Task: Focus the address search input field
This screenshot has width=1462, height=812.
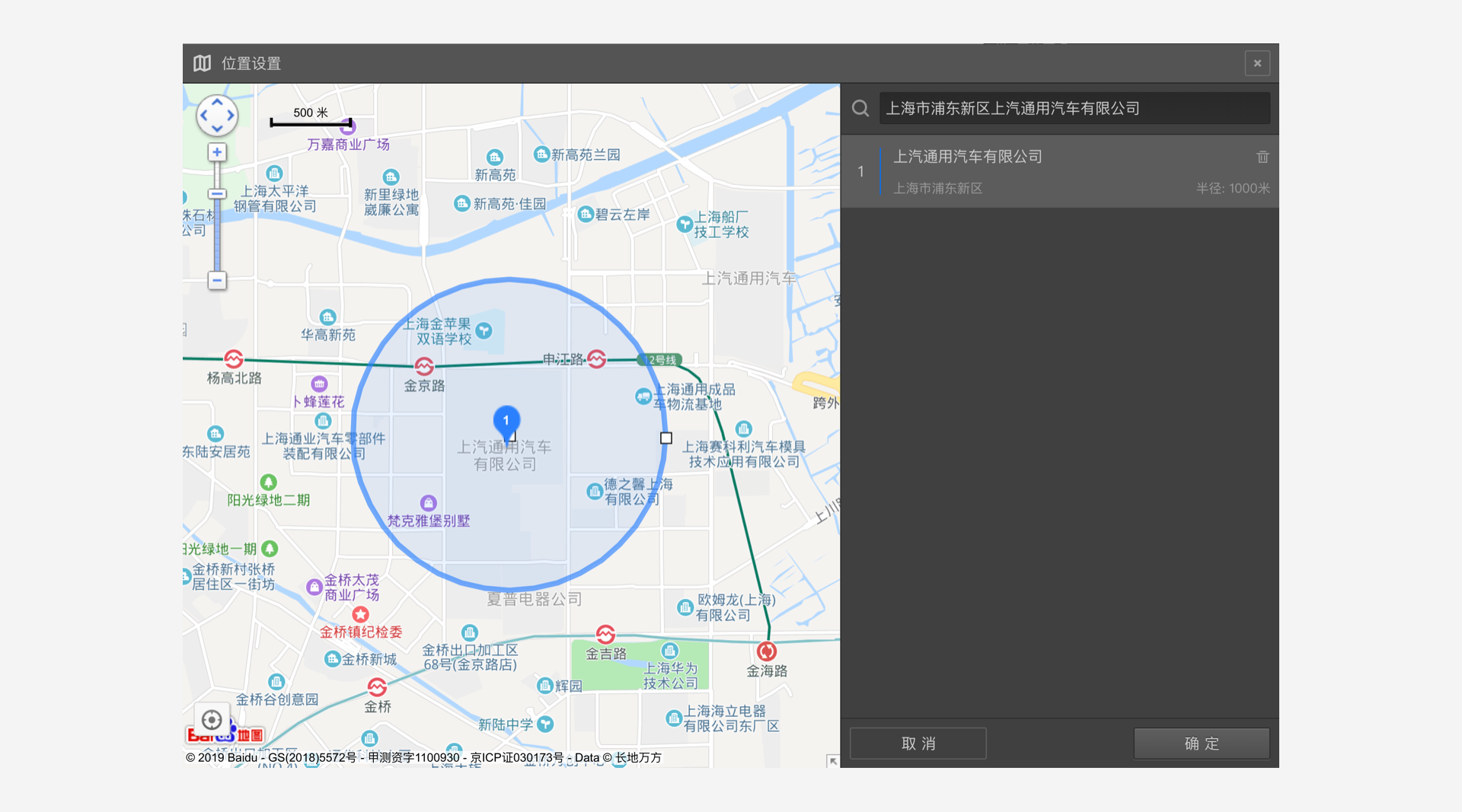Action: [x=1074, y=108]
